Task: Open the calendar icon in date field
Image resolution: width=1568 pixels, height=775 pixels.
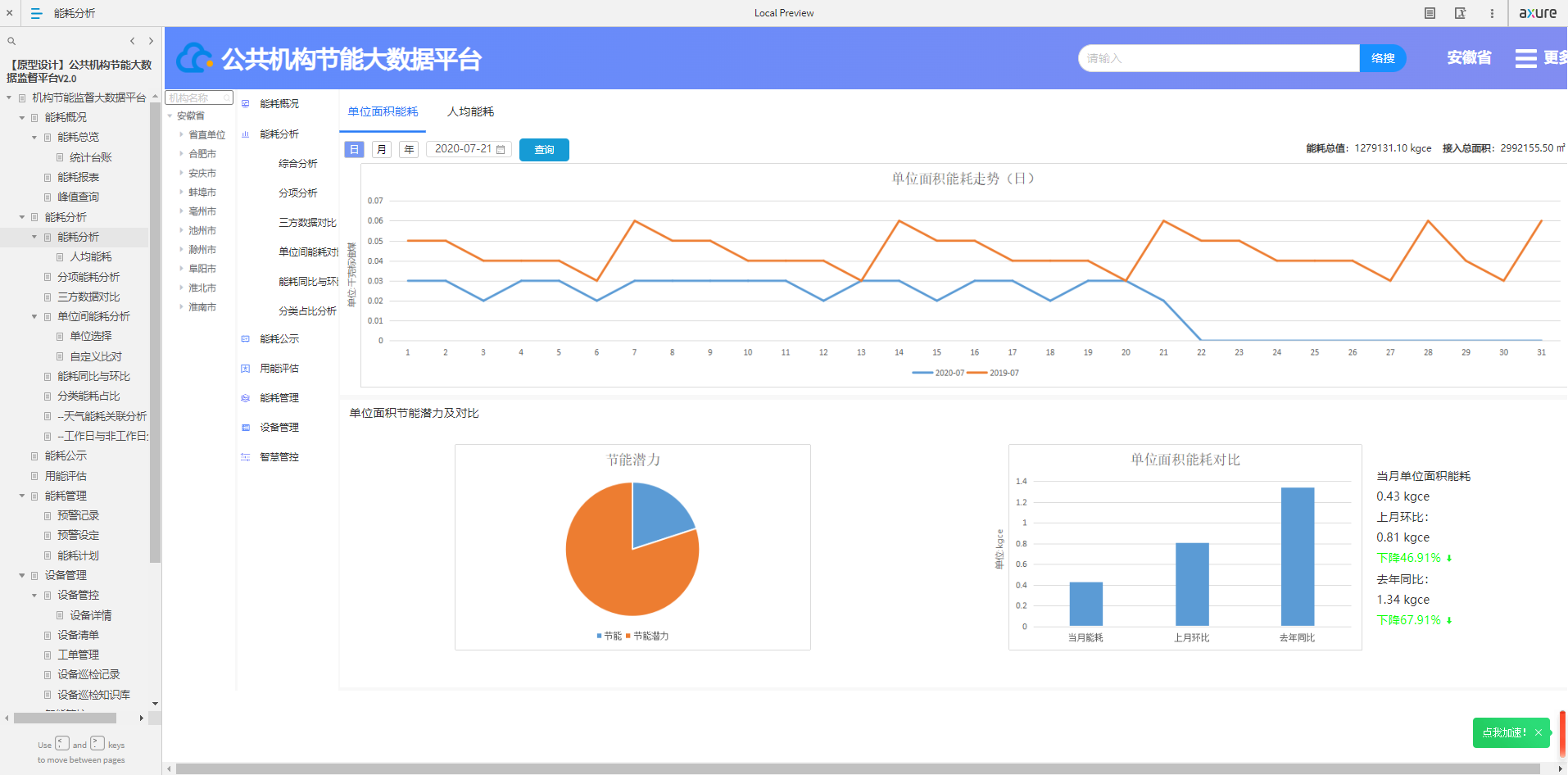Action: click(501, 149)
